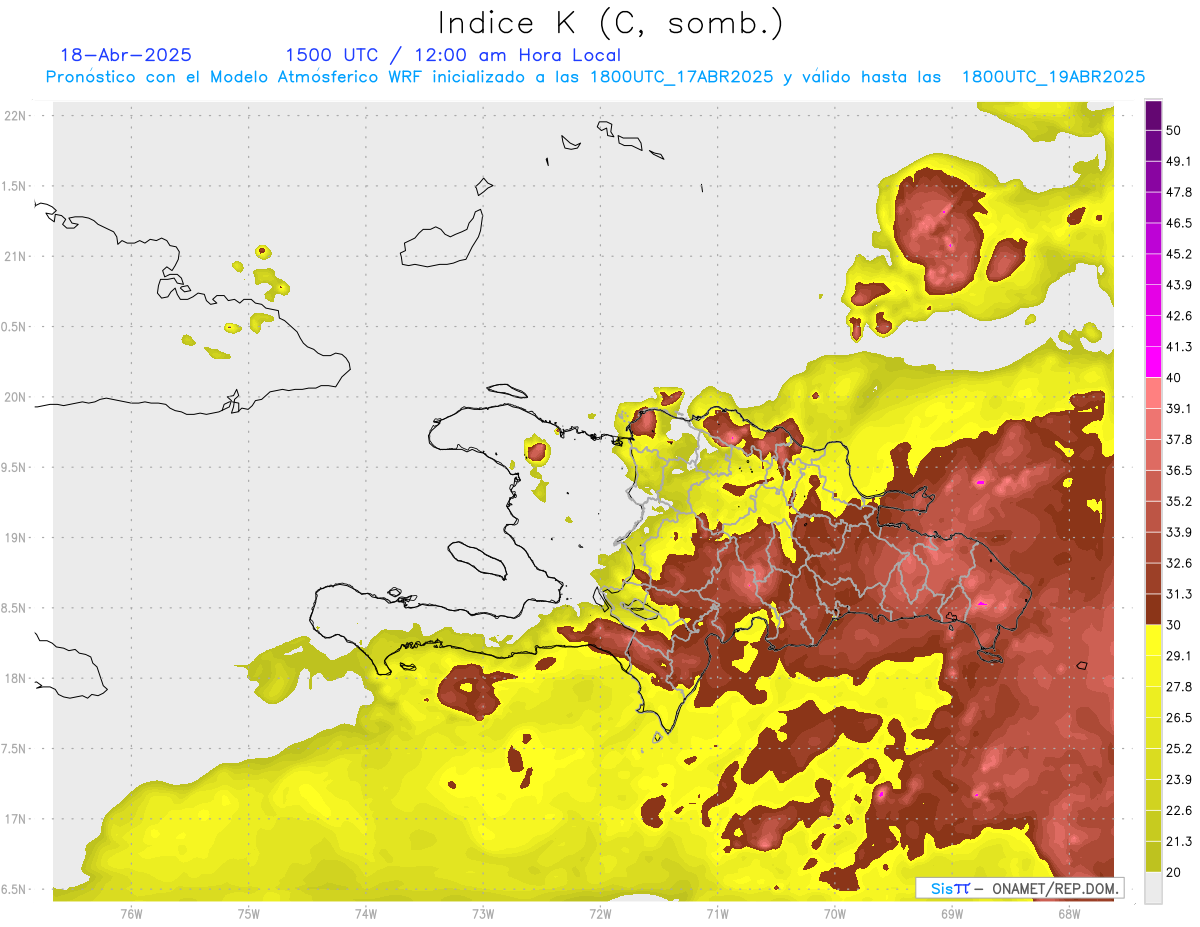The height and width of the screenshot is (927, 1200).
Task: Click the colorbar value "40"
Action: pos(1174,377)
